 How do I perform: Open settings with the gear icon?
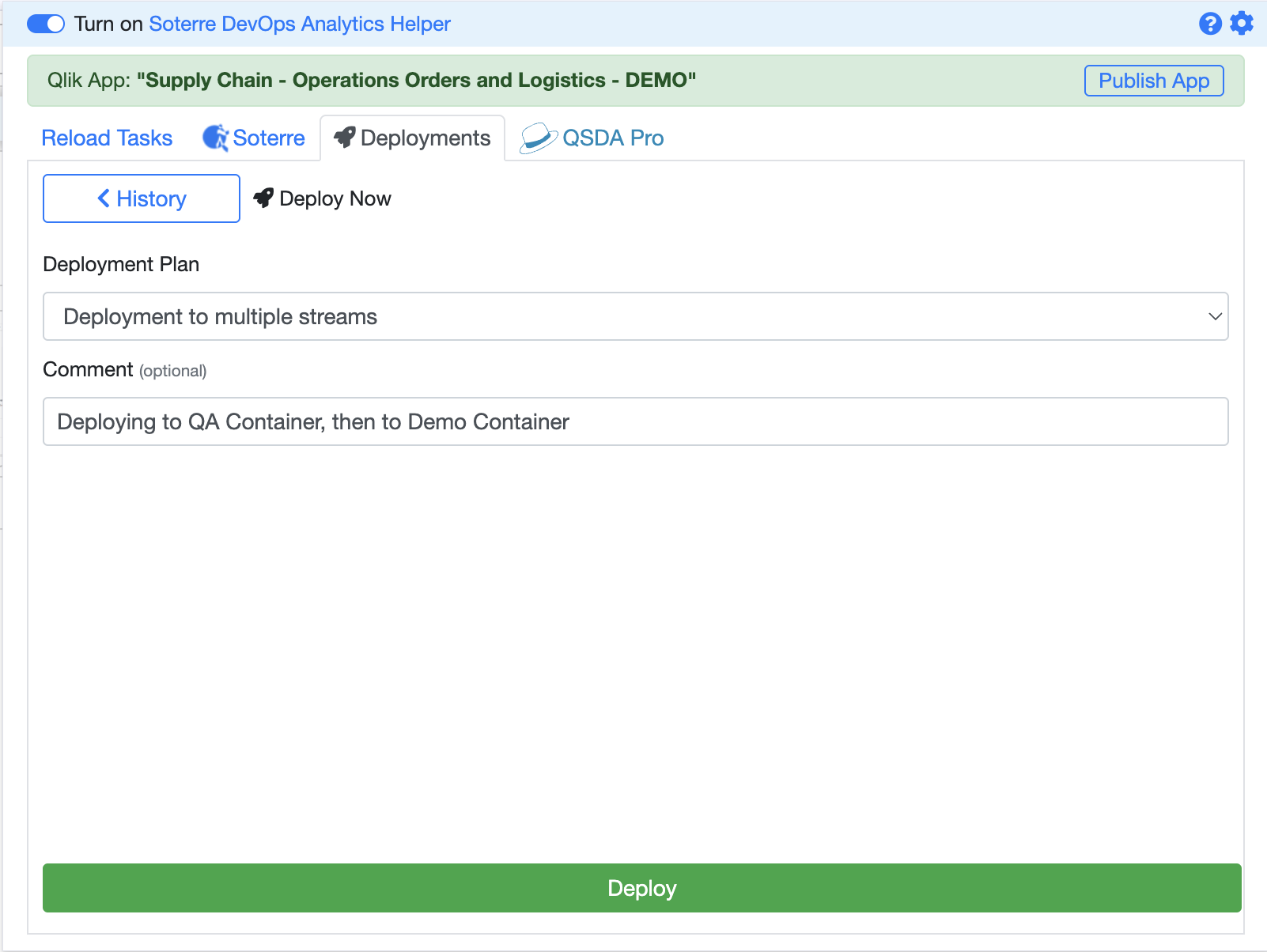[x=1242, y=24]
